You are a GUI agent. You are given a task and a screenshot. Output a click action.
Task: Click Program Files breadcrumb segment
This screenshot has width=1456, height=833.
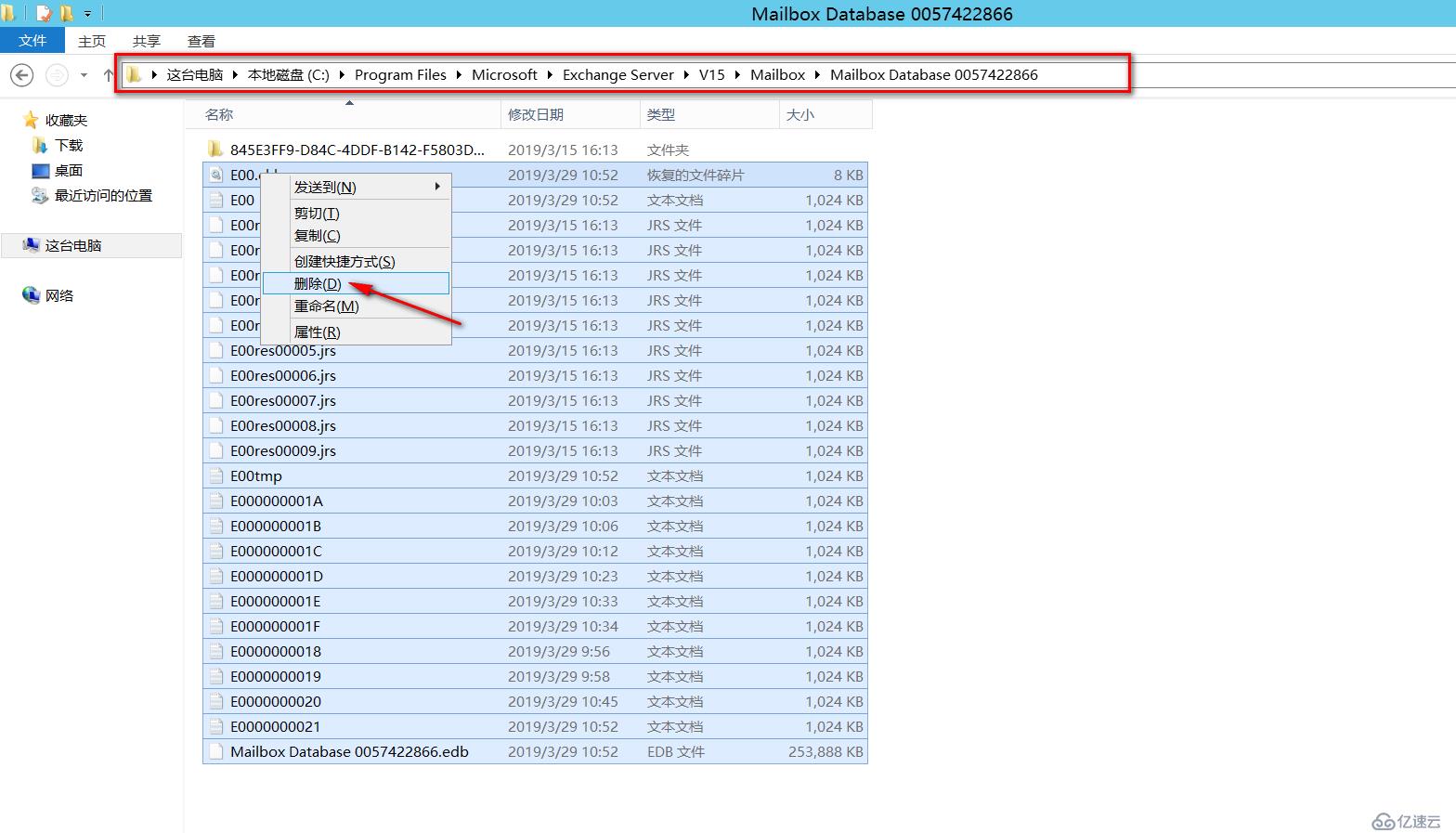400,74
